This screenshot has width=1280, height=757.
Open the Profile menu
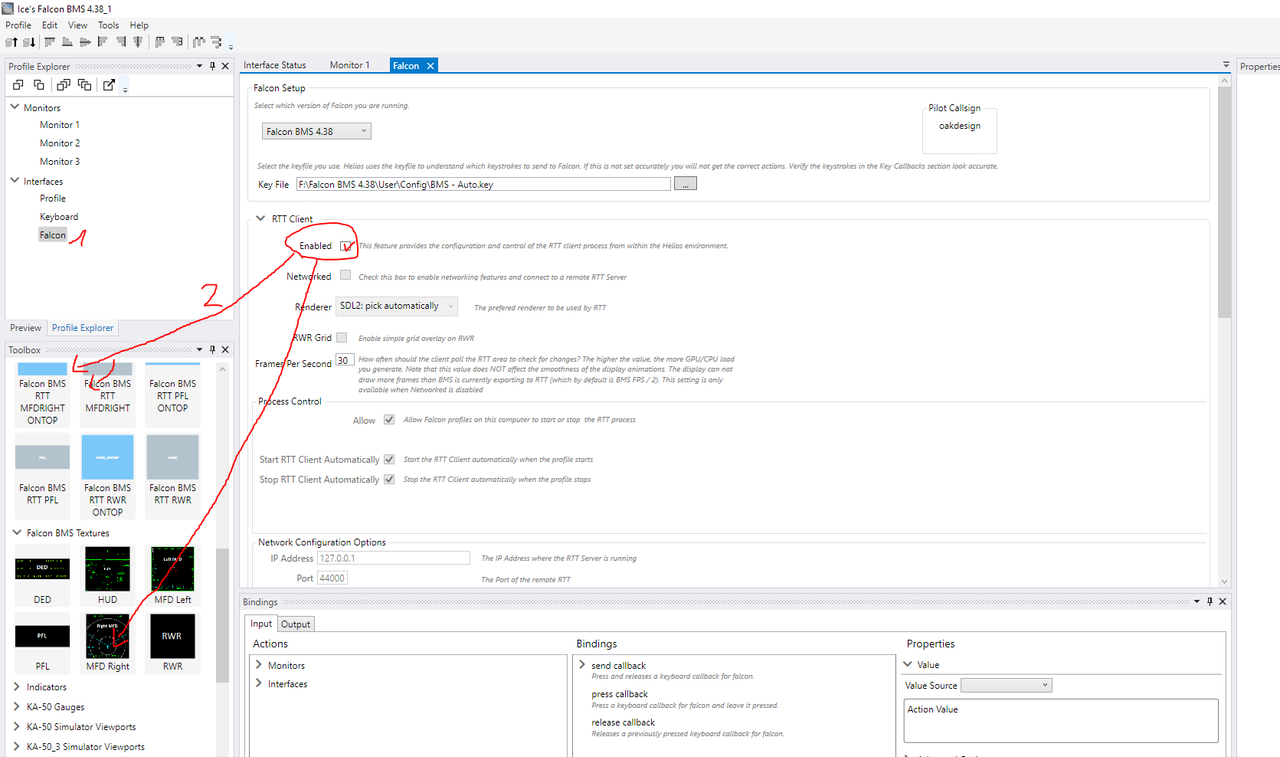click(x=19, y=25)
